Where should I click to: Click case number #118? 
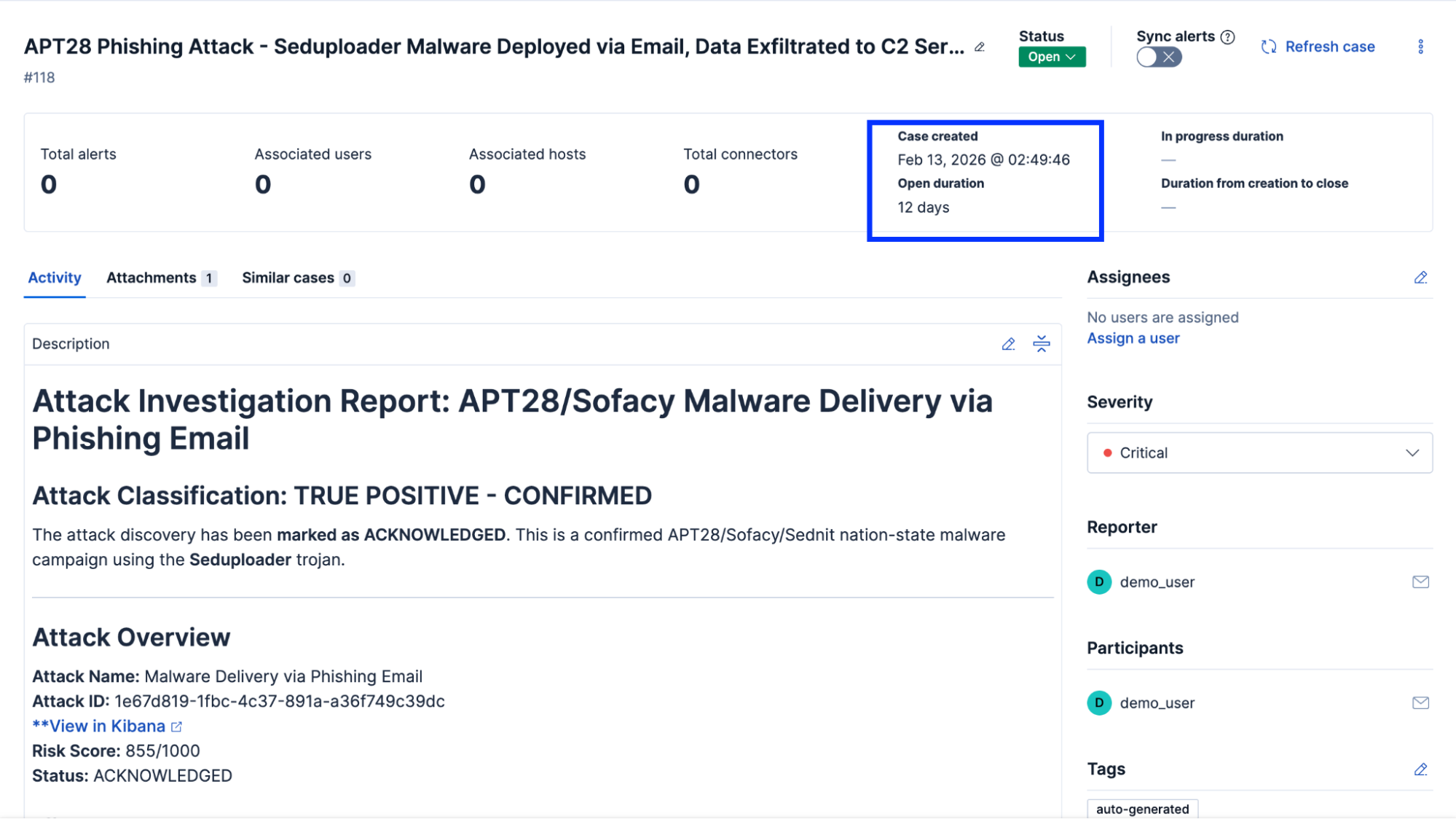(x=39, y=77)
